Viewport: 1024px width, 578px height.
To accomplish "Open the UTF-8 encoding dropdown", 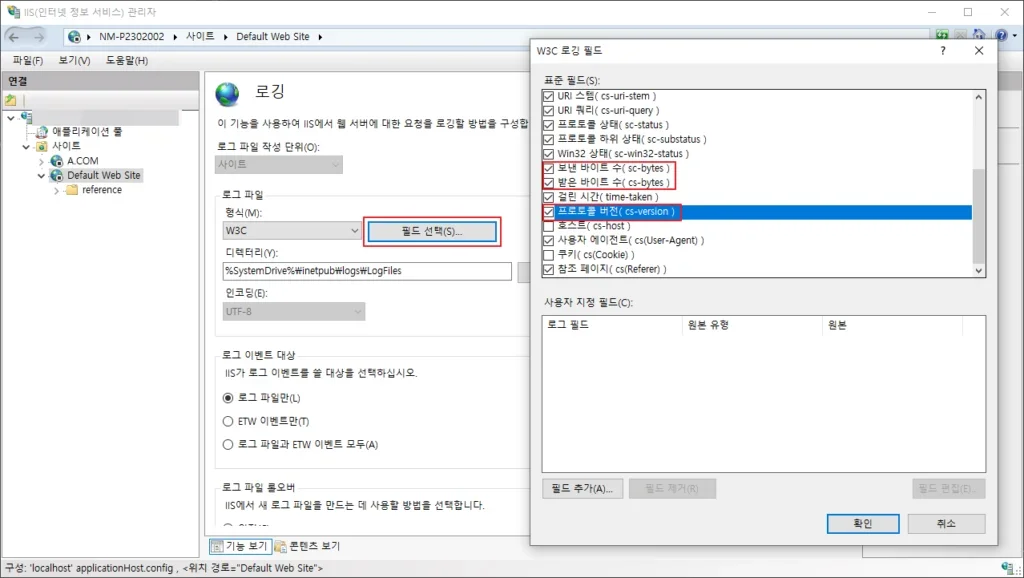I will [294, 312].
